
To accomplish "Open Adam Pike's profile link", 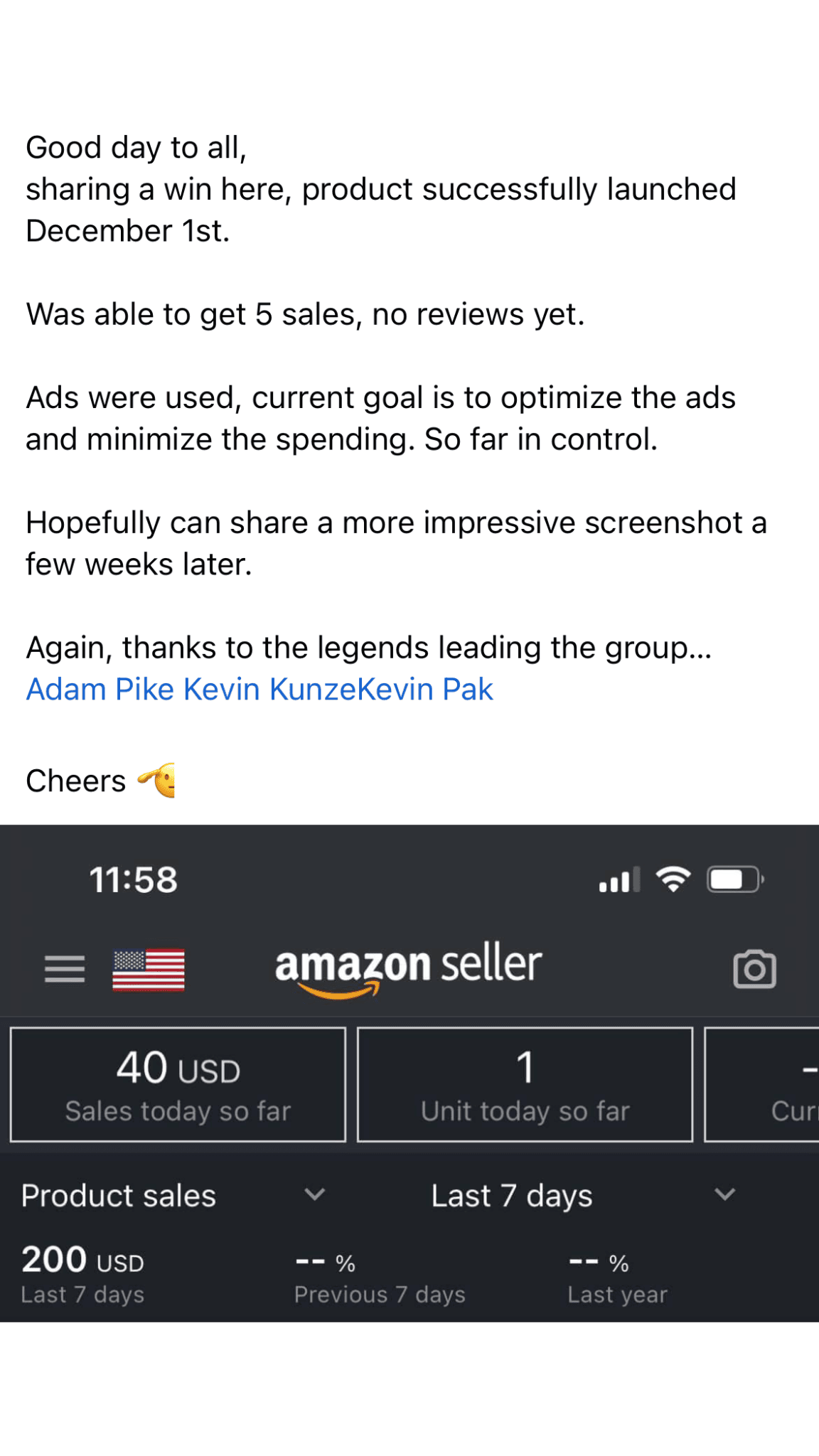I will (100, 690).
